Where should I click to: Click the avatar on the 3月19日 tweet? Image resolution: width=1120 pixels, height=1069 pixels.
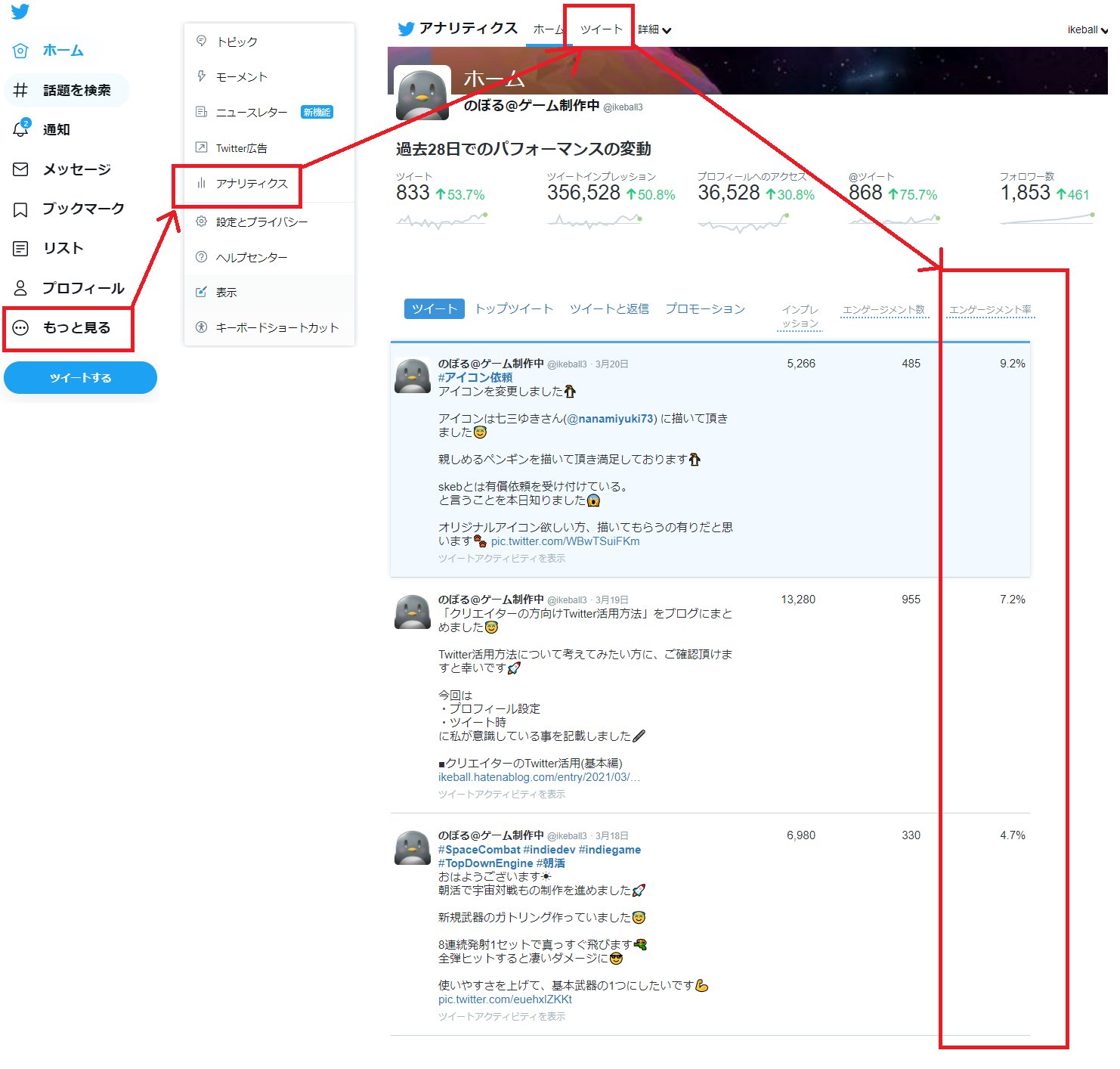click(413, 611)
